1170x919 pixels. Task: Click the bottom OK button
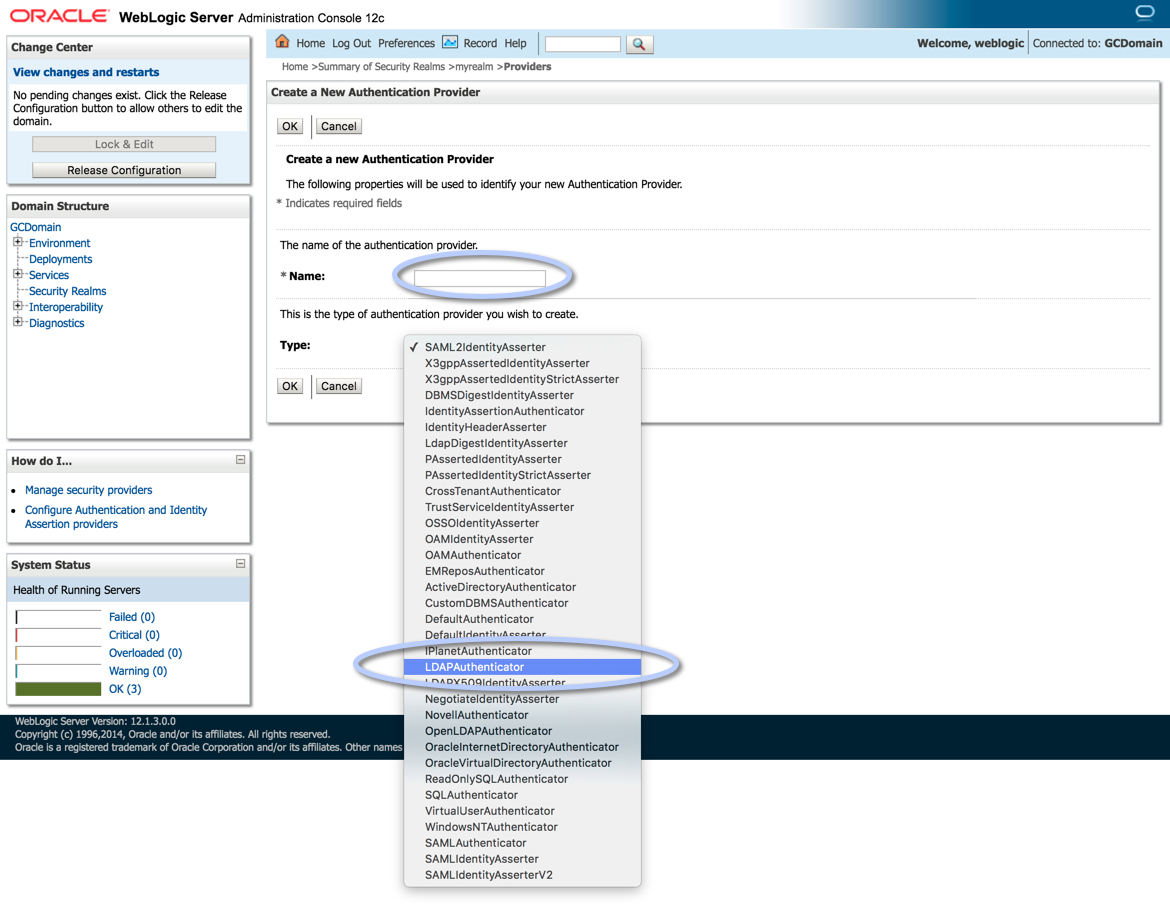(290, 386)
